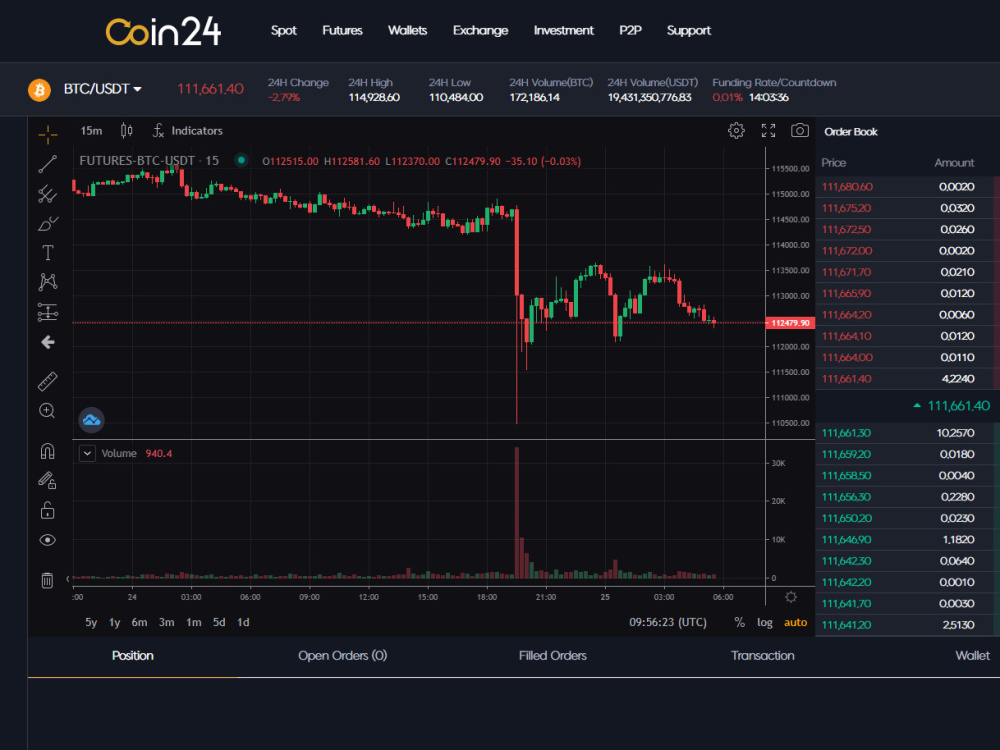Switch to the Position tab
Image resolution: width=1000 pixels, height=750 pixels.
[133, 656]
